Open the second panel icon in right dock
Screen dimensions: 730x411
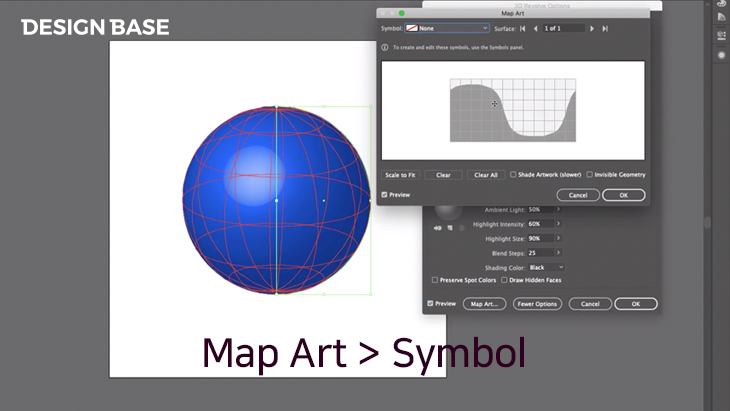[722, 17]
